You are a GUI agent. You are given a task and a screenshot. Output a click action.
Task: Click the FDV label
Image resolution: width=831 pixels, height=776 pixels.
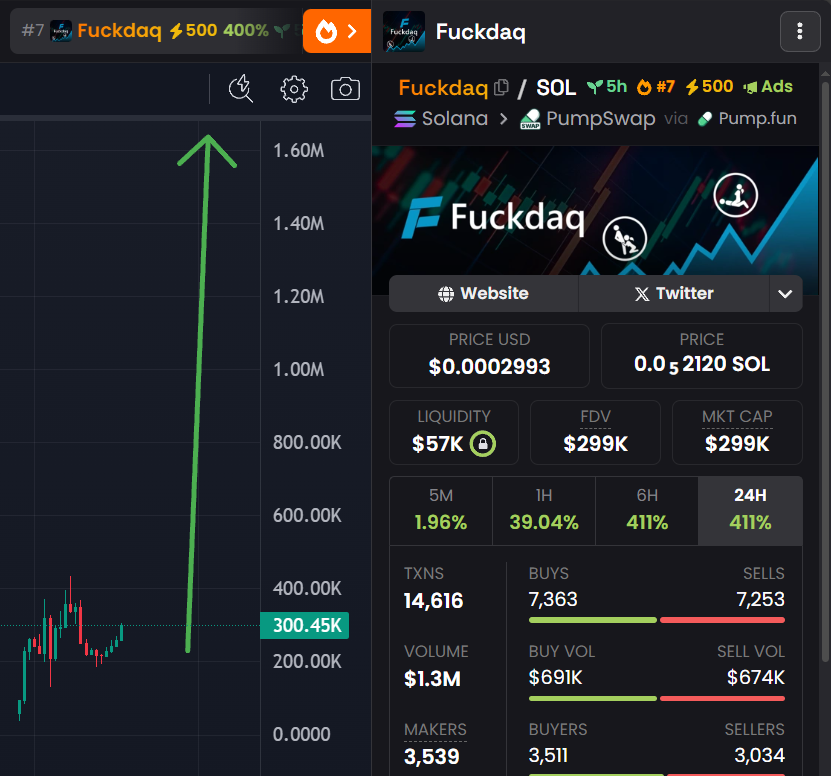click(596, 417)
